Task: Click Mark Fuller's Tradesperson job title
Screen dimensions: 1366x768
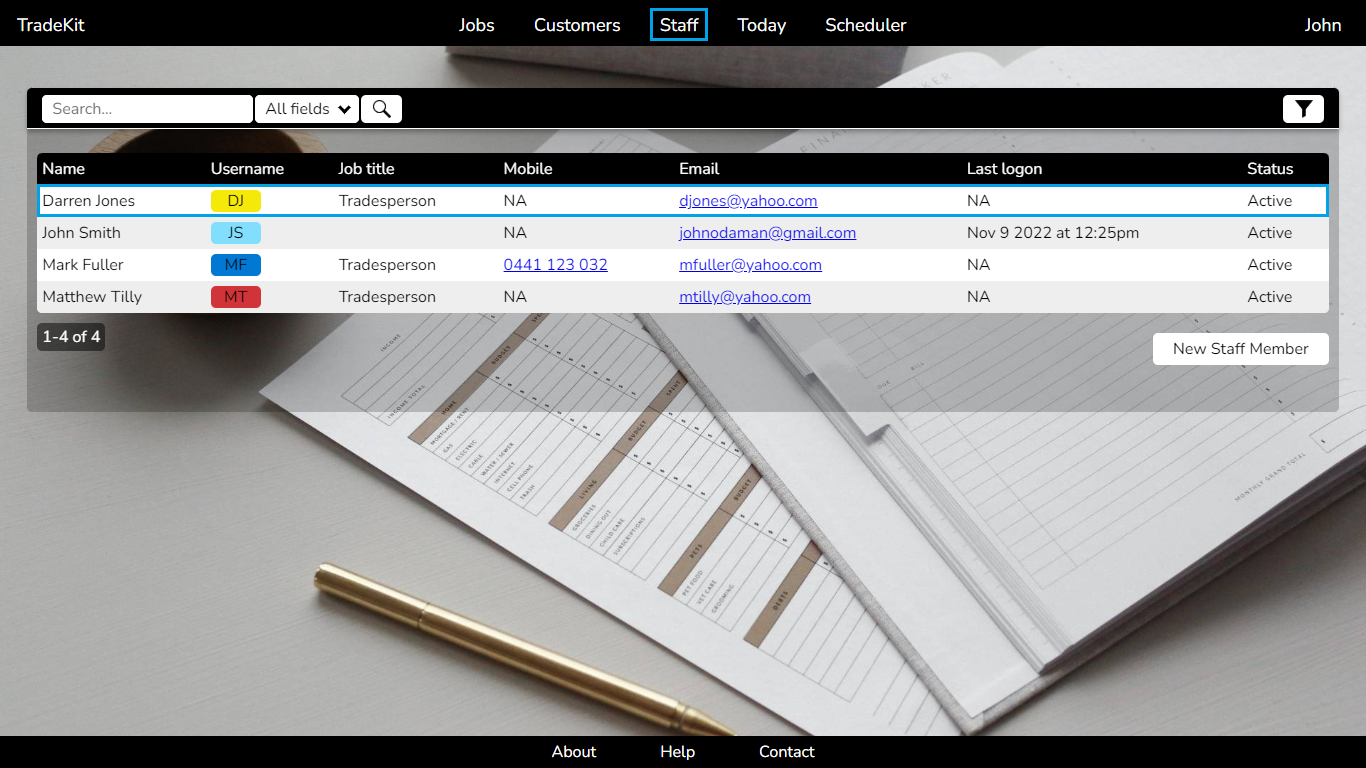Action: coord(387,265)
